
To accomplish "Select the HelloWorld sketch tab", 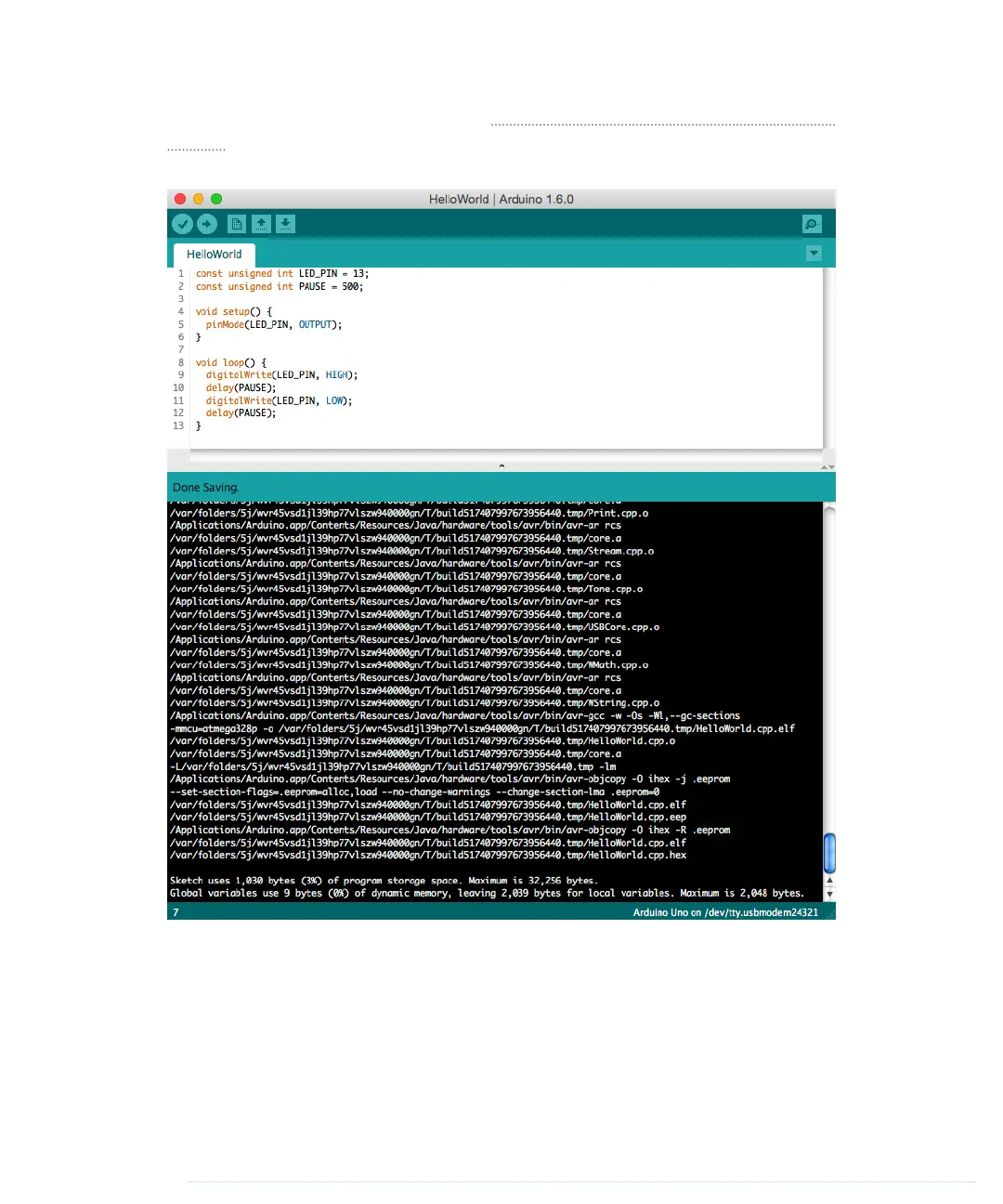I will click(215, 255).
